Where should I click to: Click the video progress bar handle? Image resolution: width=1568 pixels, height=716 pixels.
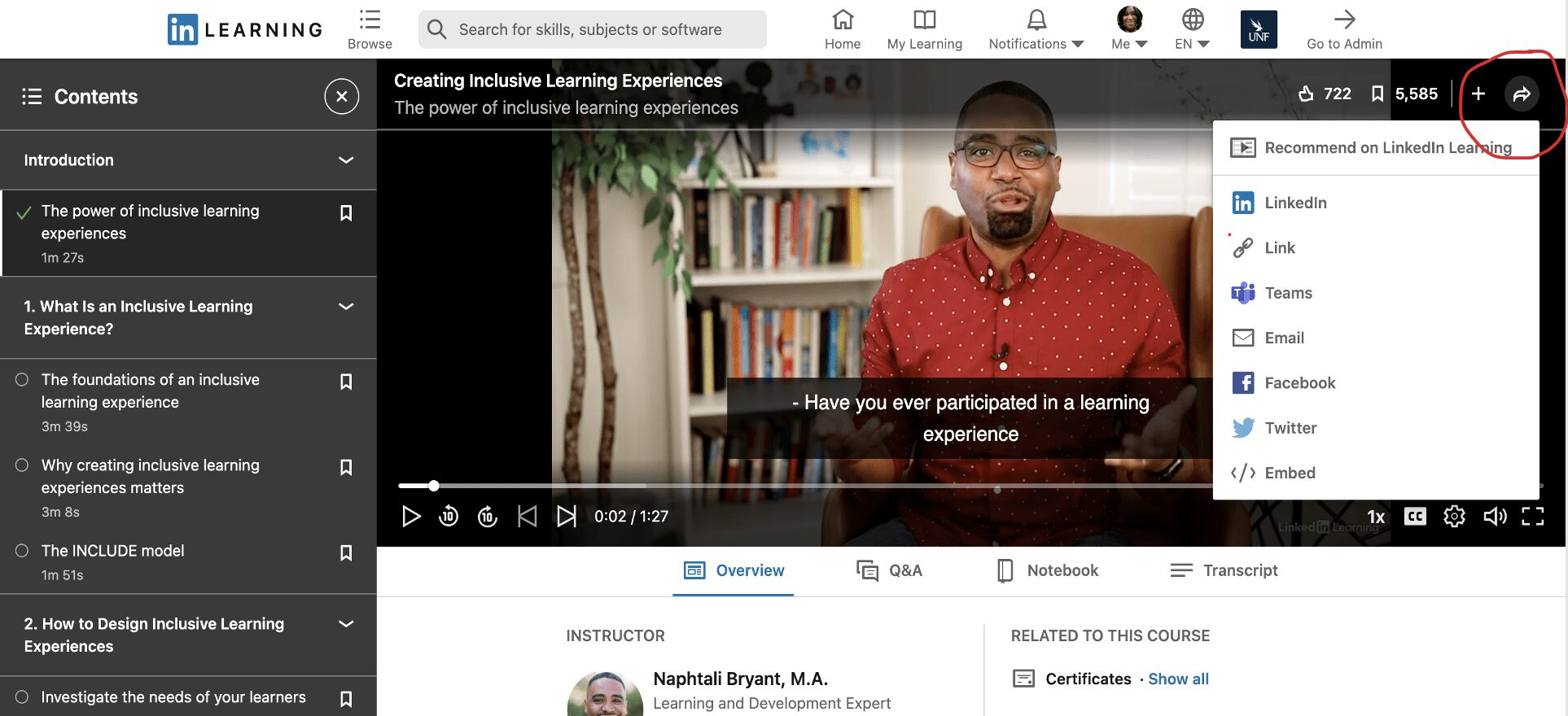(x=434, y=486)
